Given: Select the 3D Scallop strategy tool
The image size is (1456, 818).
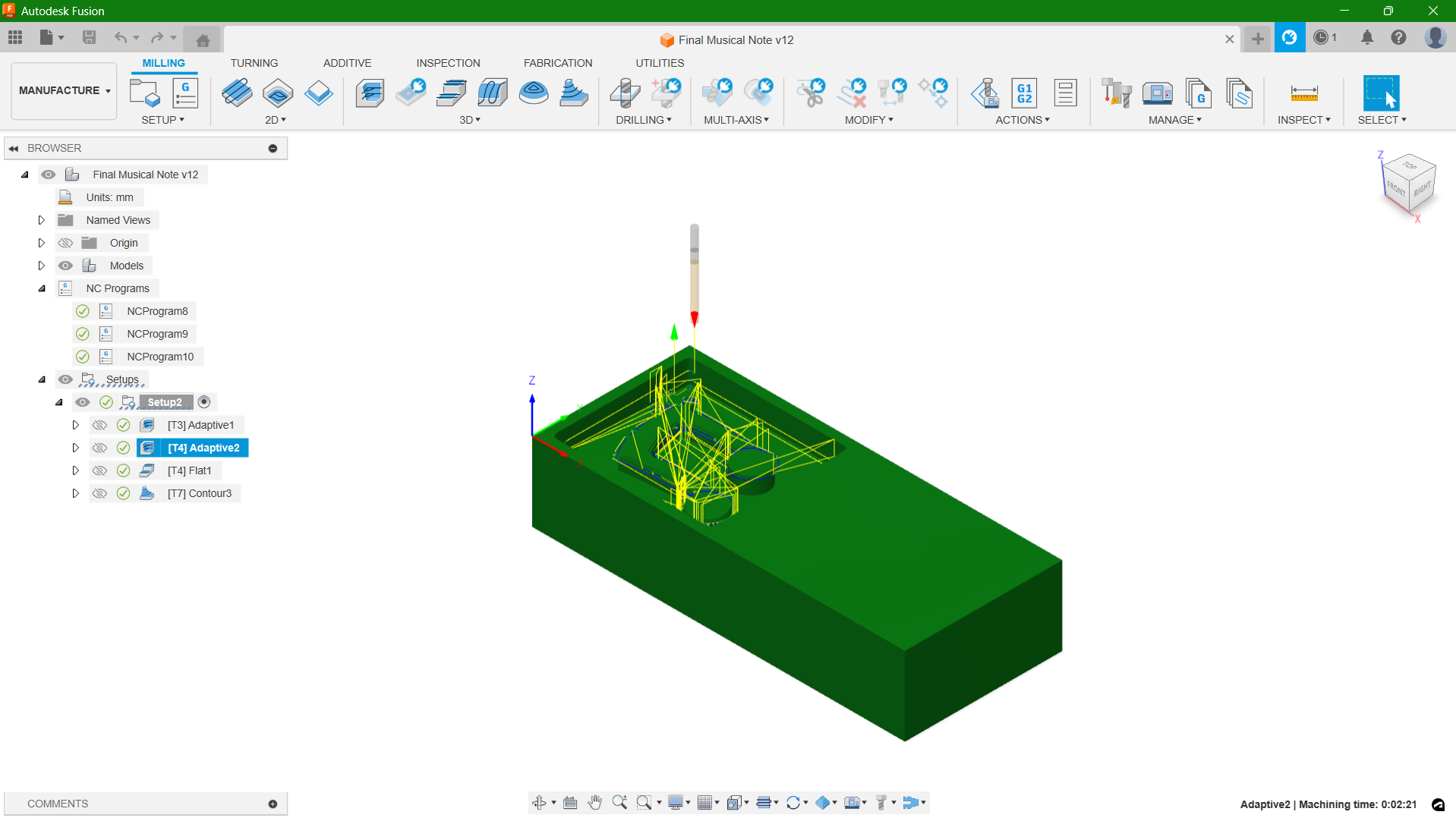Looking at the screenshot, I should coord(534,93).
